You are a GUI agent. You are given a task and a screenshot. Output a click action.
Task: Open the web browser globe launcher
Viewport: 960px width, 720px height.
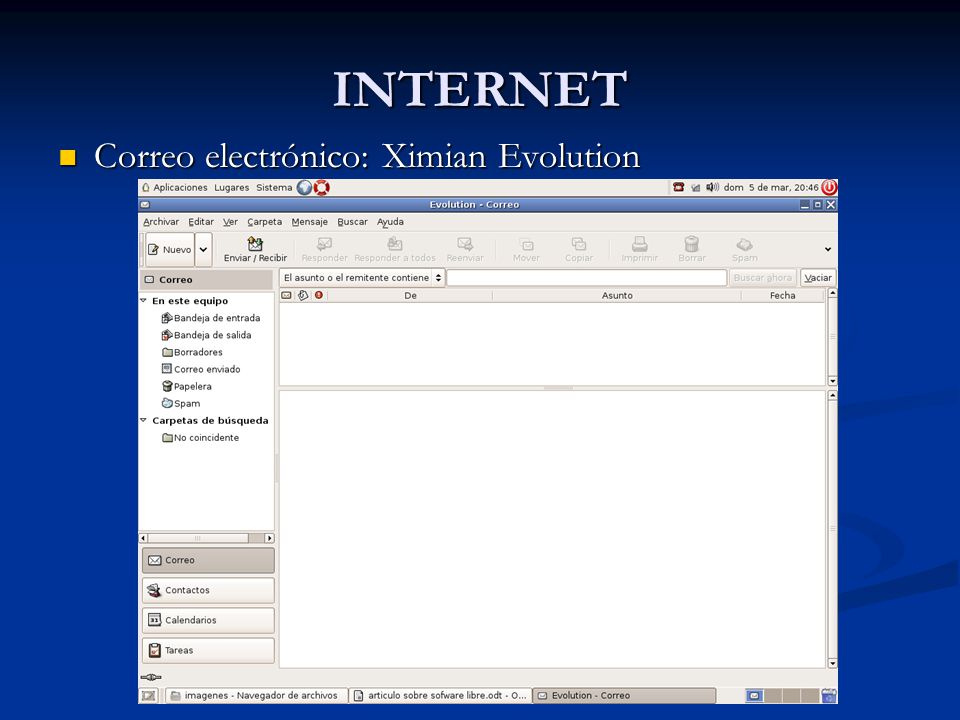coord(304,187)
